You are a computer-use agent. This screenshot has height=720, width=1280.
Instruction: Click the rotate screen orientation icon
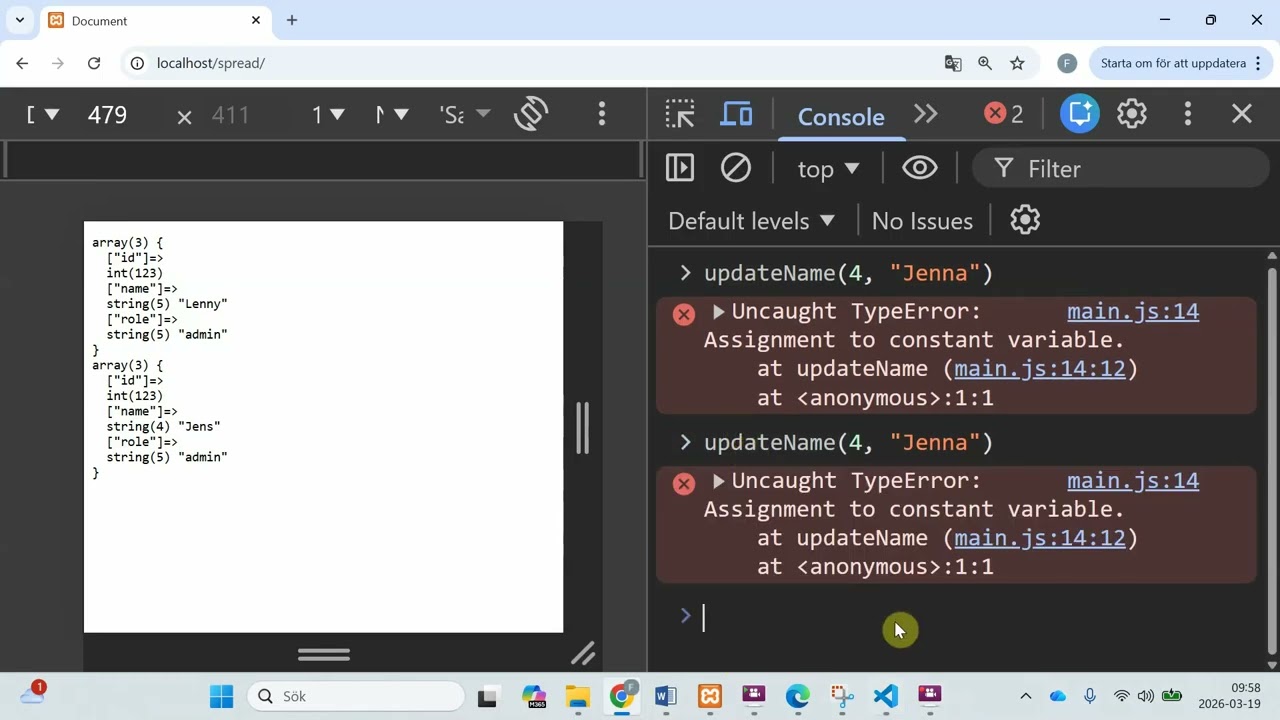pyautogui.click(x=531, y=114)
